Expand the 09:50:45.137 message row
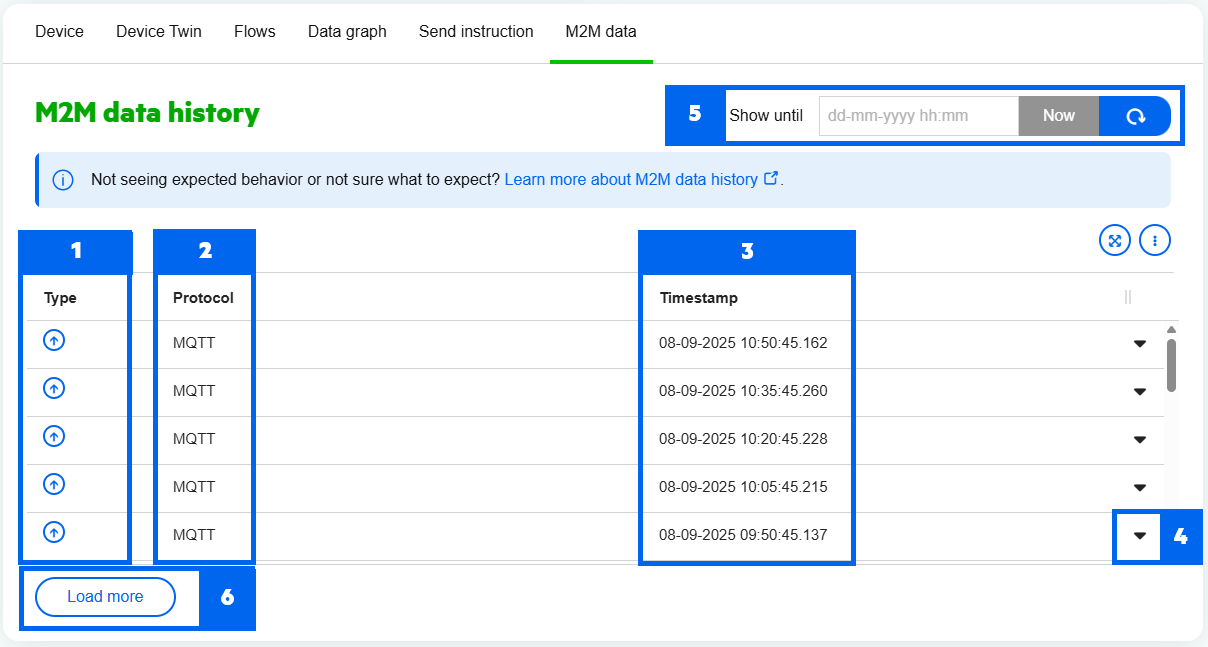Screen dimensions: 1208x647 [1139, 536]
